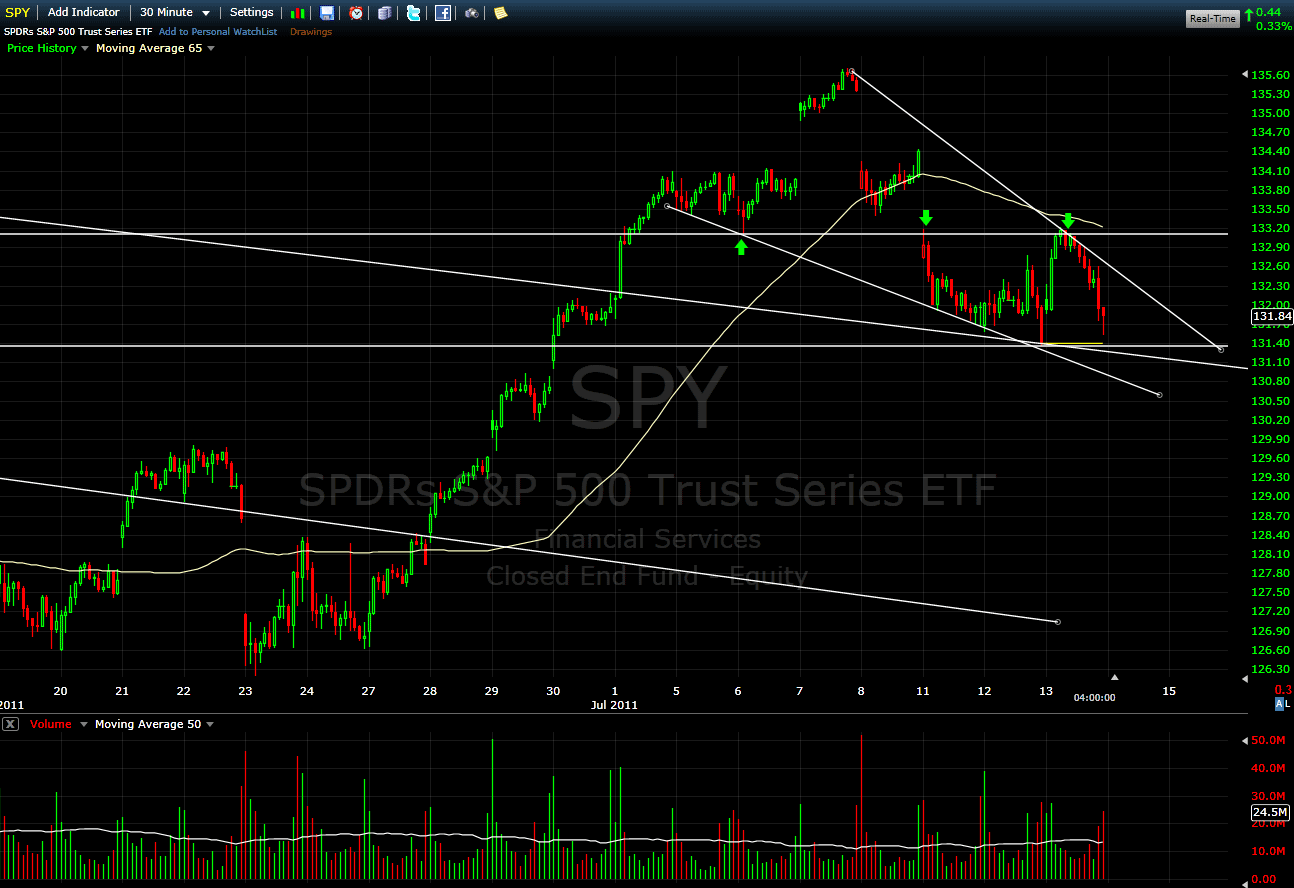Click the 131.84 current price label
Image resolution: width=1294 pixels, height=888 pixels.
pyautogui.click(x=1272, y=317)
